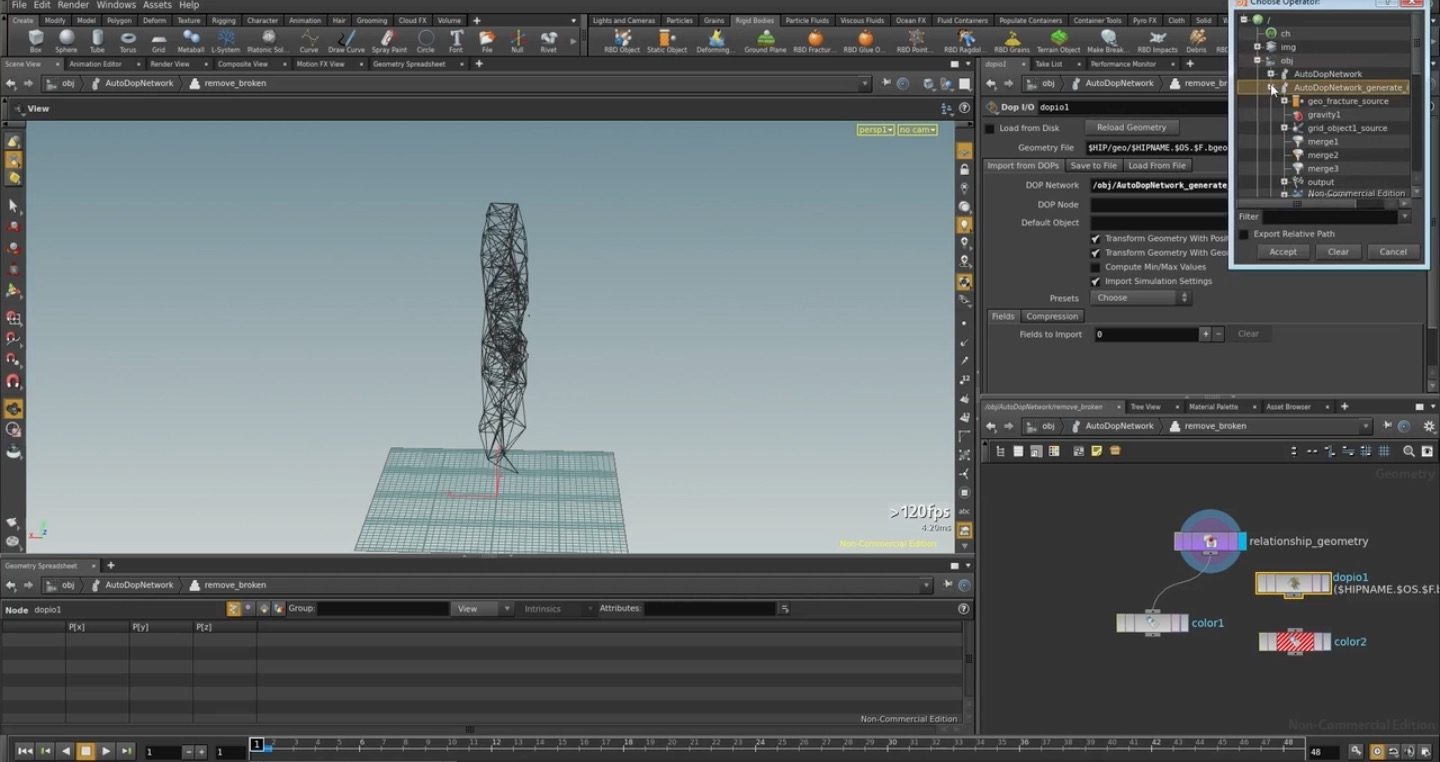Select gravity1 in the operator tree

coord(1323,115)
